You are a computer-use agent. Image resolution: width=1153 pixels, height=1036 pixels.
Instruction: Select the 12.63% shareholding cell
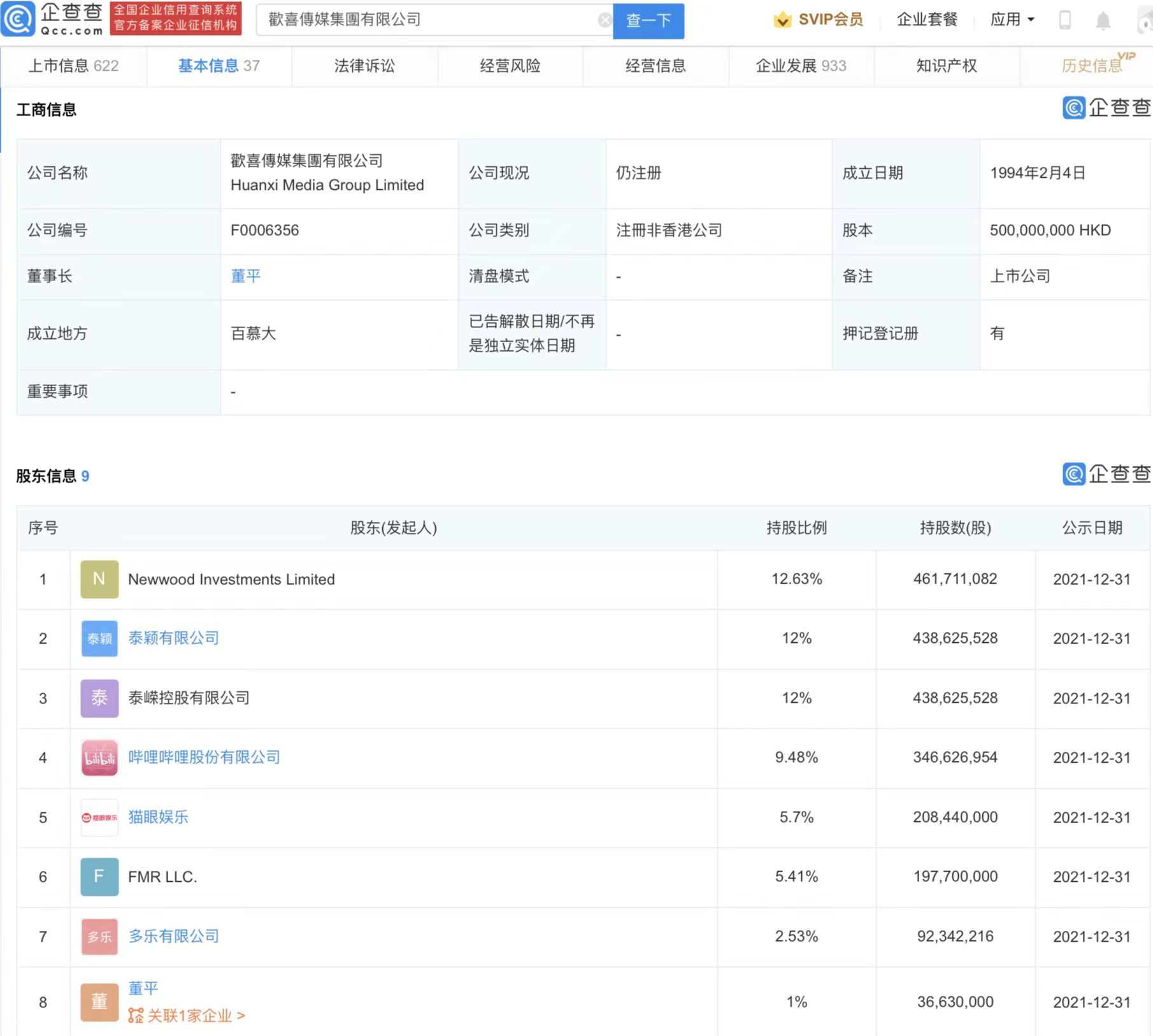(796, 579)
